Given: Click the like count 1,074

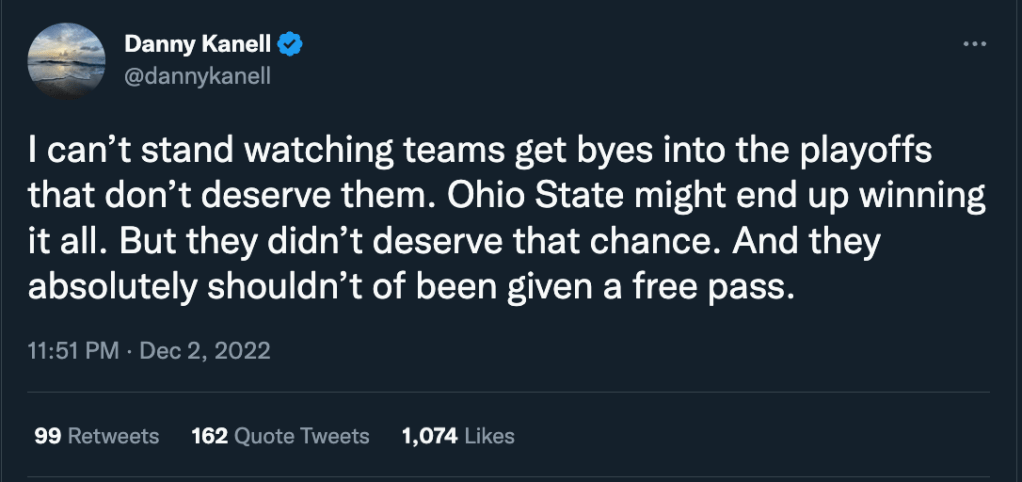Looking at the screenshot, I should 429,436.
